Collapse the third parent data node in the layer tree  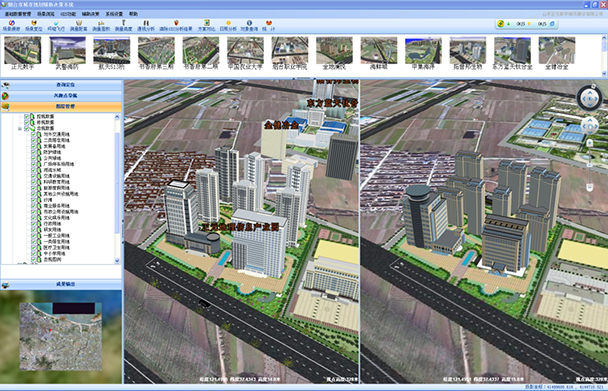20,128
